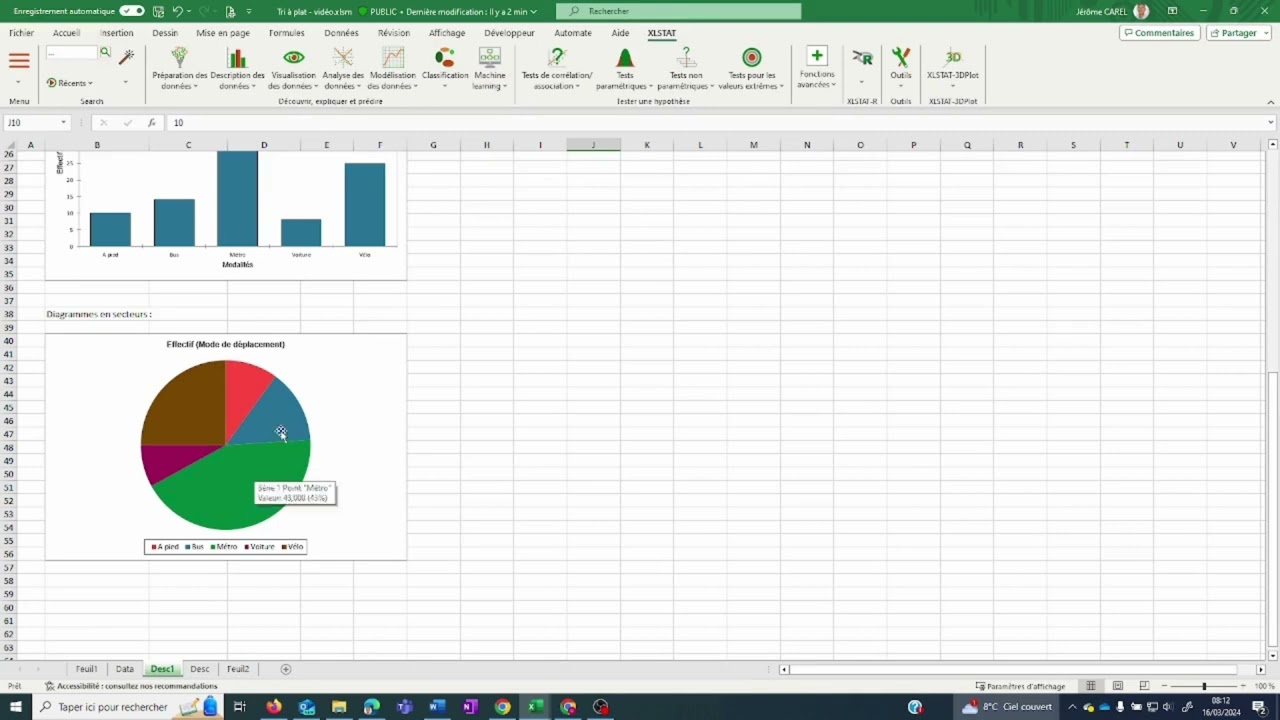This screenshot has height=720, width=1280.
Task: Open the Commentaires pane
Action: [1159, 33]
